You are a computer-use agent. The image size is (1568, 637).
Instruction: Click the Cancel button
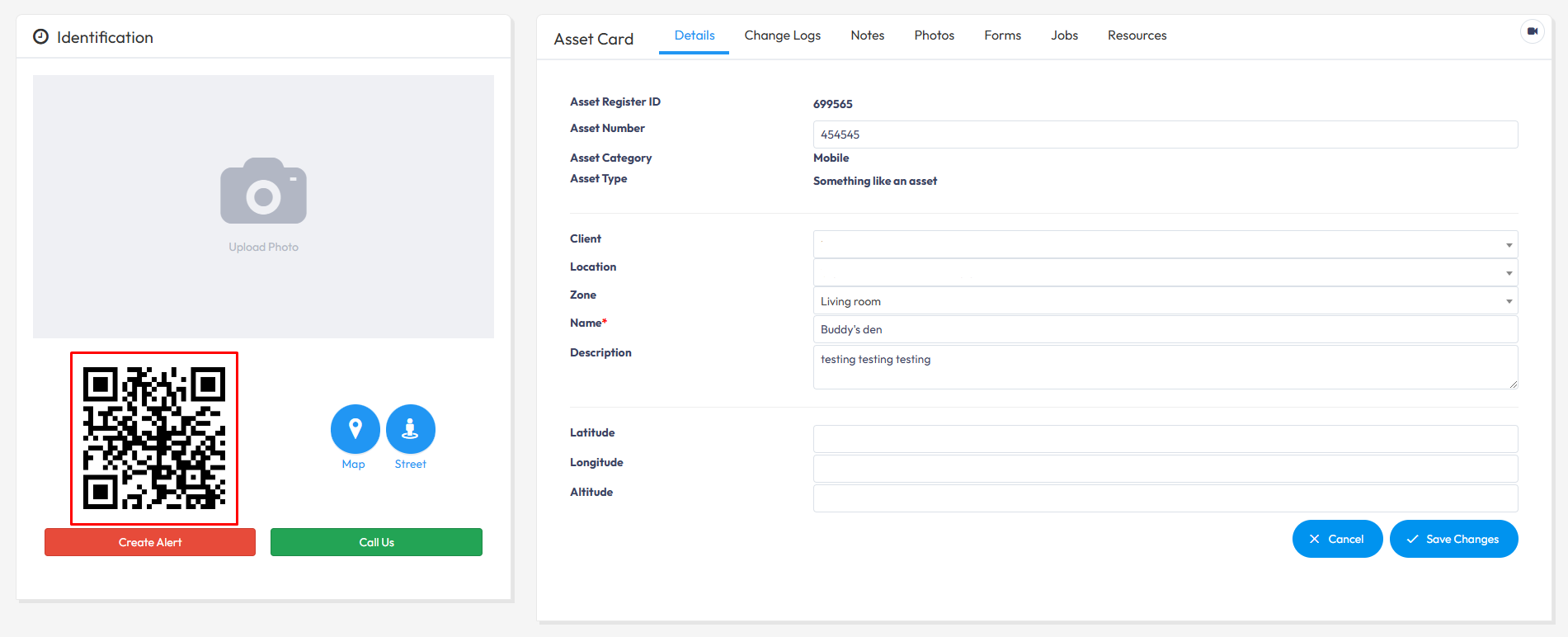click(x=1337, y=539)
